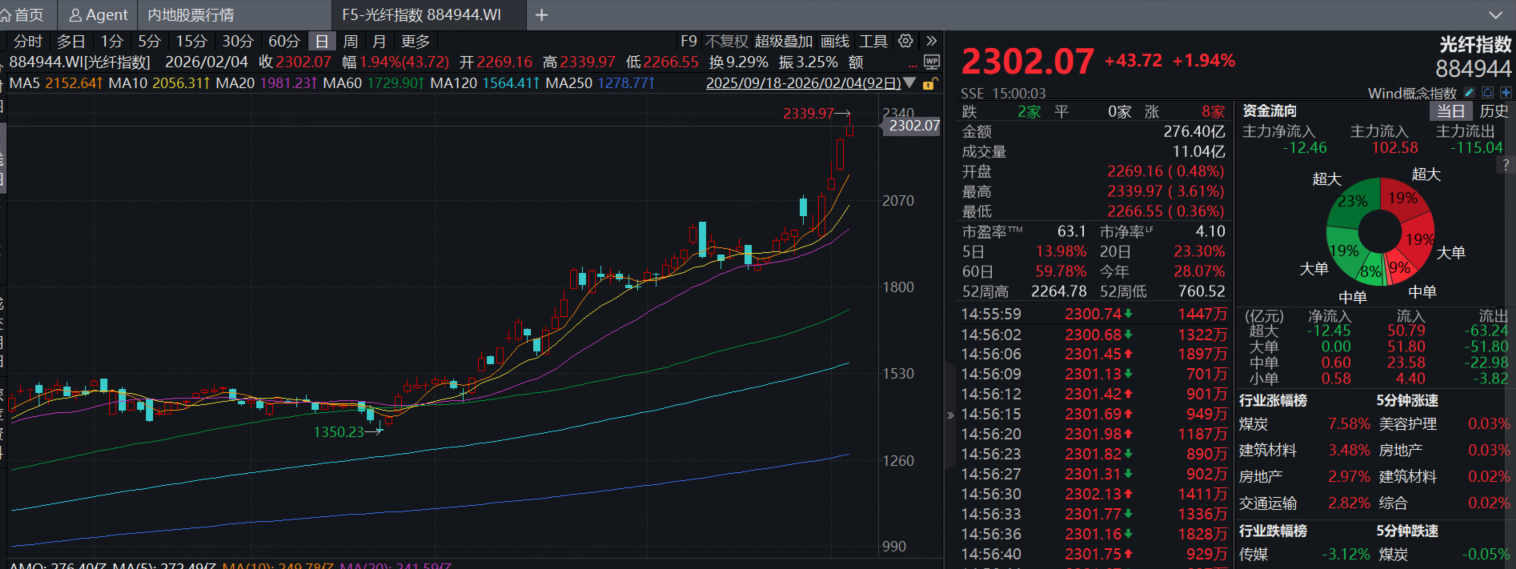Viewport: 1516px width, 569px height.
Task: Click the WP icon above the chart
Action: [932, 61]
